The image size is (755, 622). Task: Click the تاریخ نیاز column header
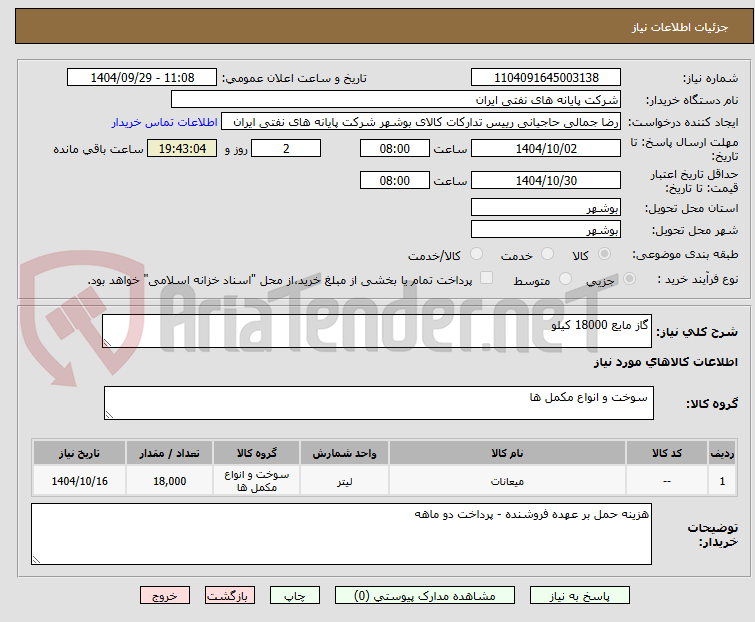[79, 453]
